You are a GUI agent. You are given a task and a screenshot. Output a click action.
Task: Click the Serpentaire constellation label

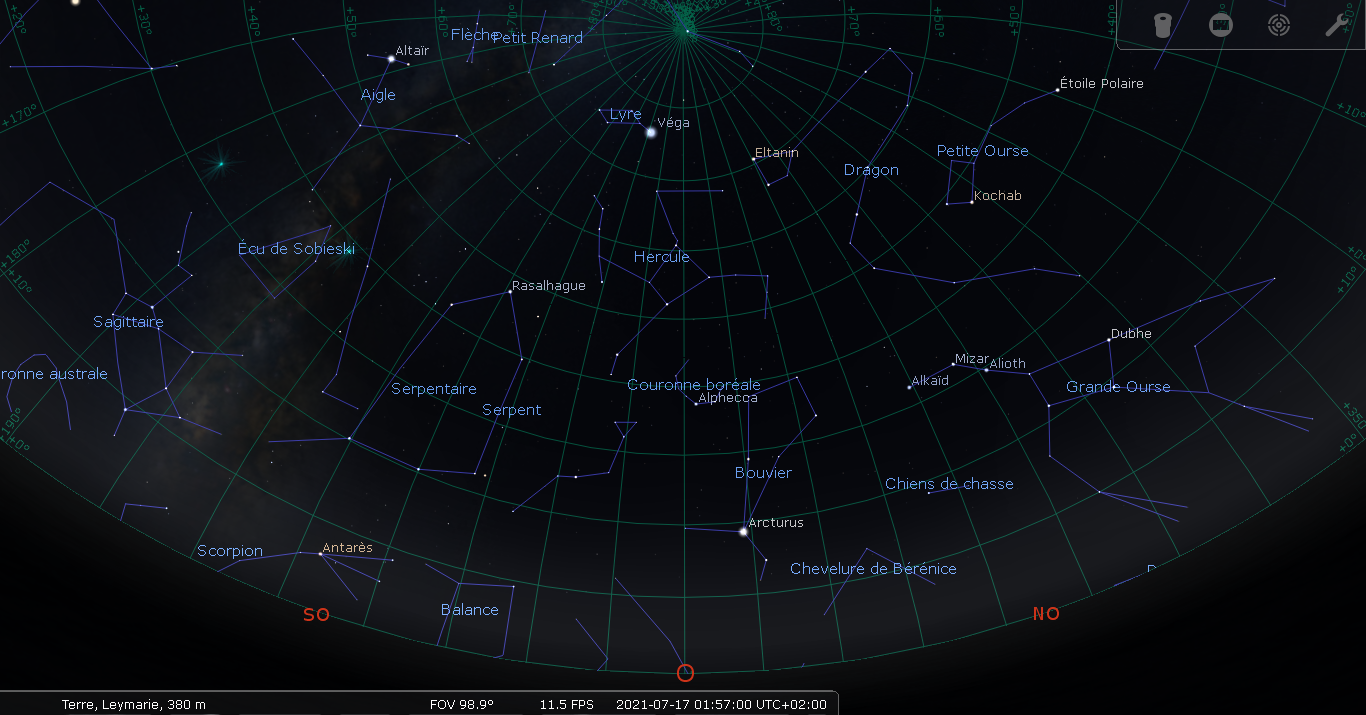point(434,389)
